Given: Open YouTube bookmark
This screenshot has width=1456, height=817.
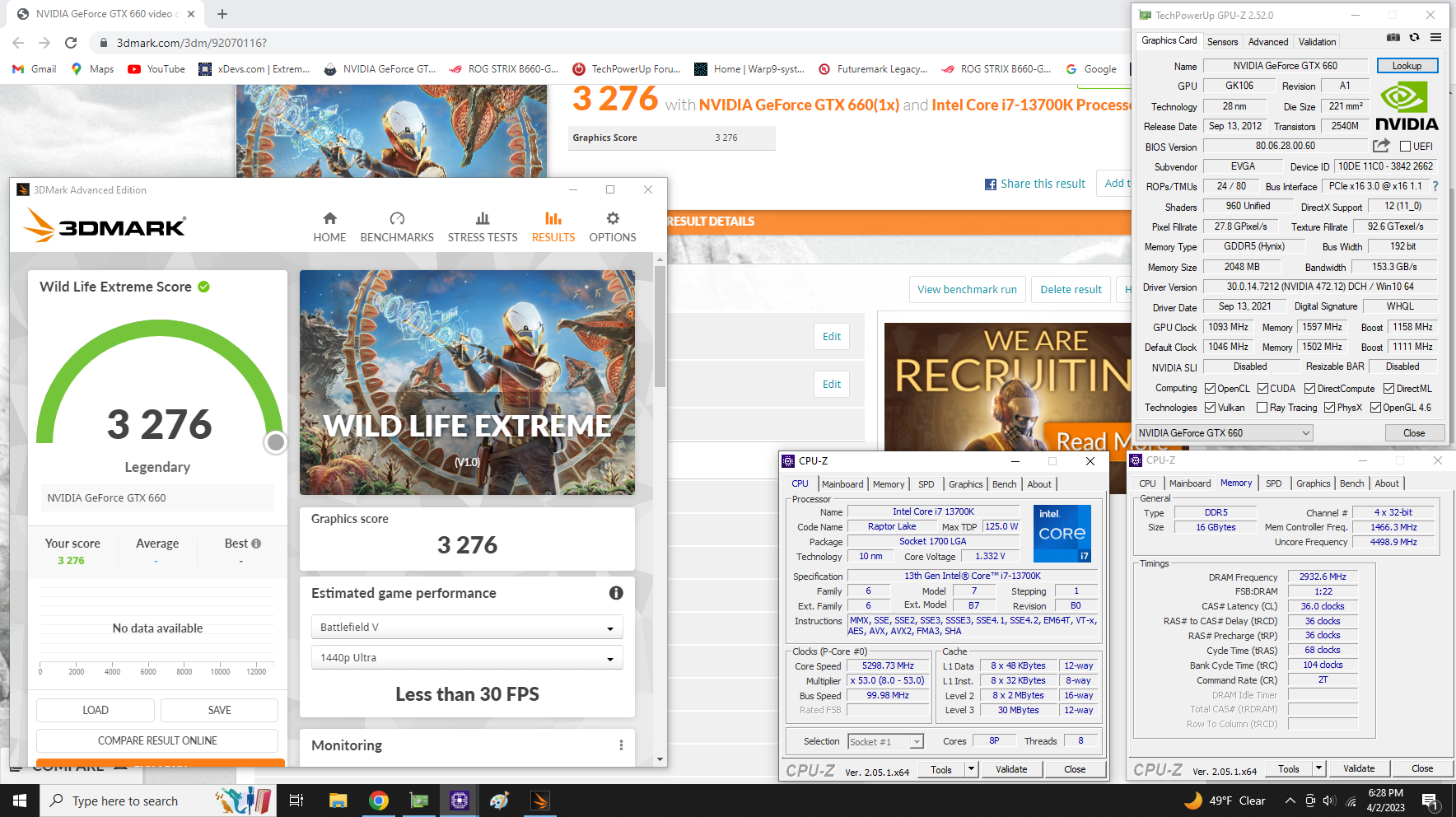Looking at the screenshot, I should click(156, 69).
